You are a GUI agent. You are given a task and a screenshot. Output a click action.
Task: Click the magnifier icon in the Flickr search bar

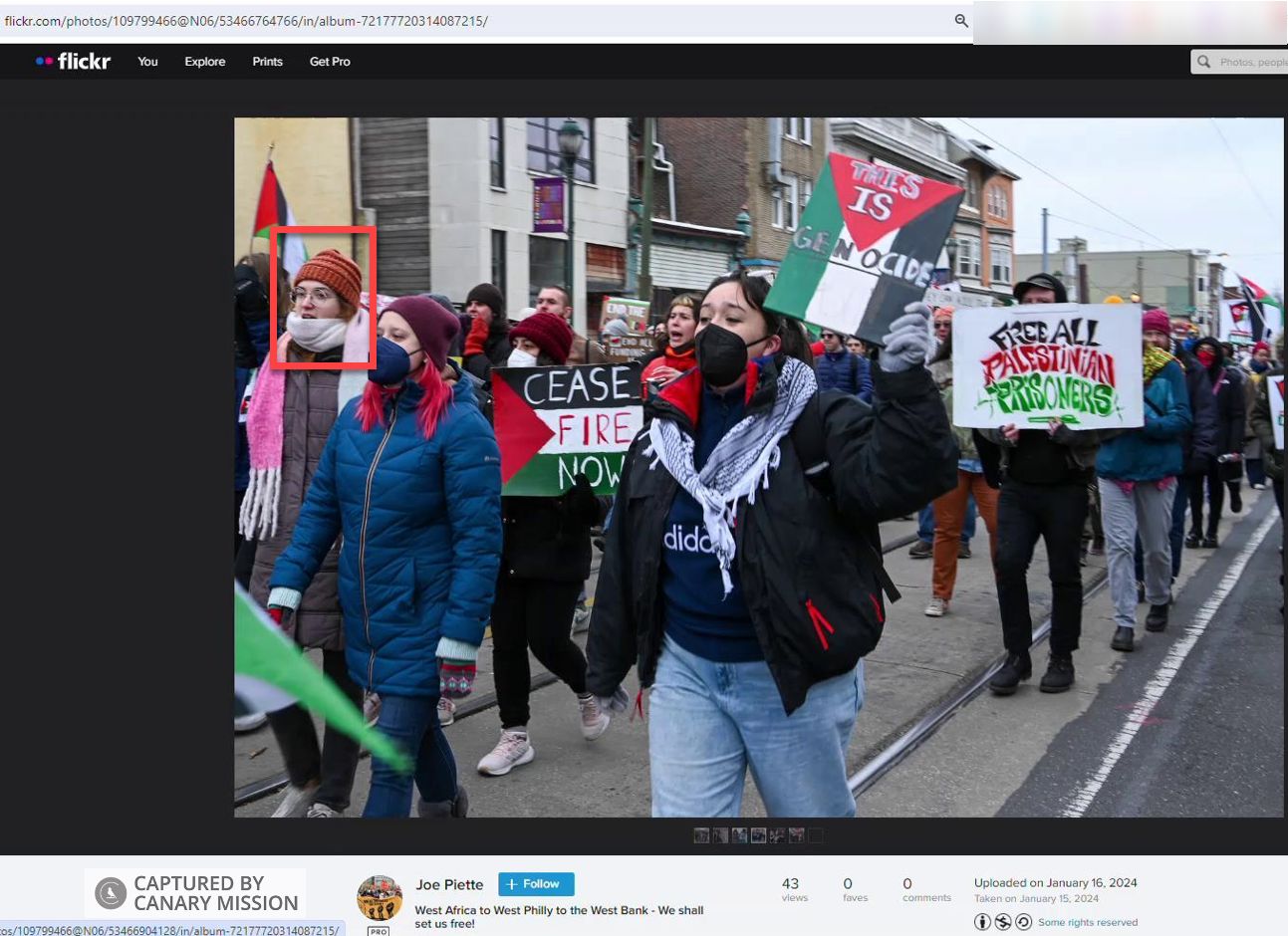1204,62
